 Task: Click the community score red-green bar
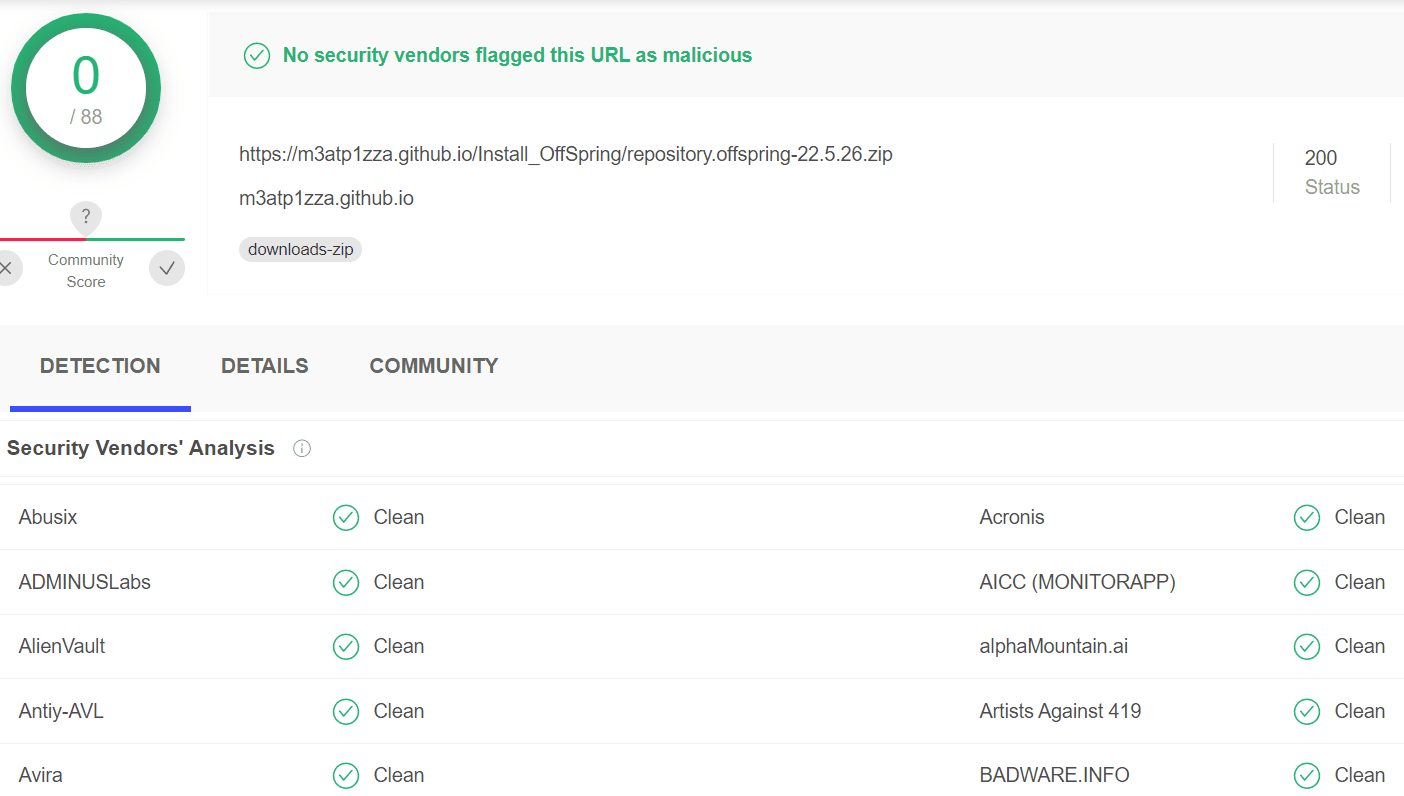tap(92, 239)
